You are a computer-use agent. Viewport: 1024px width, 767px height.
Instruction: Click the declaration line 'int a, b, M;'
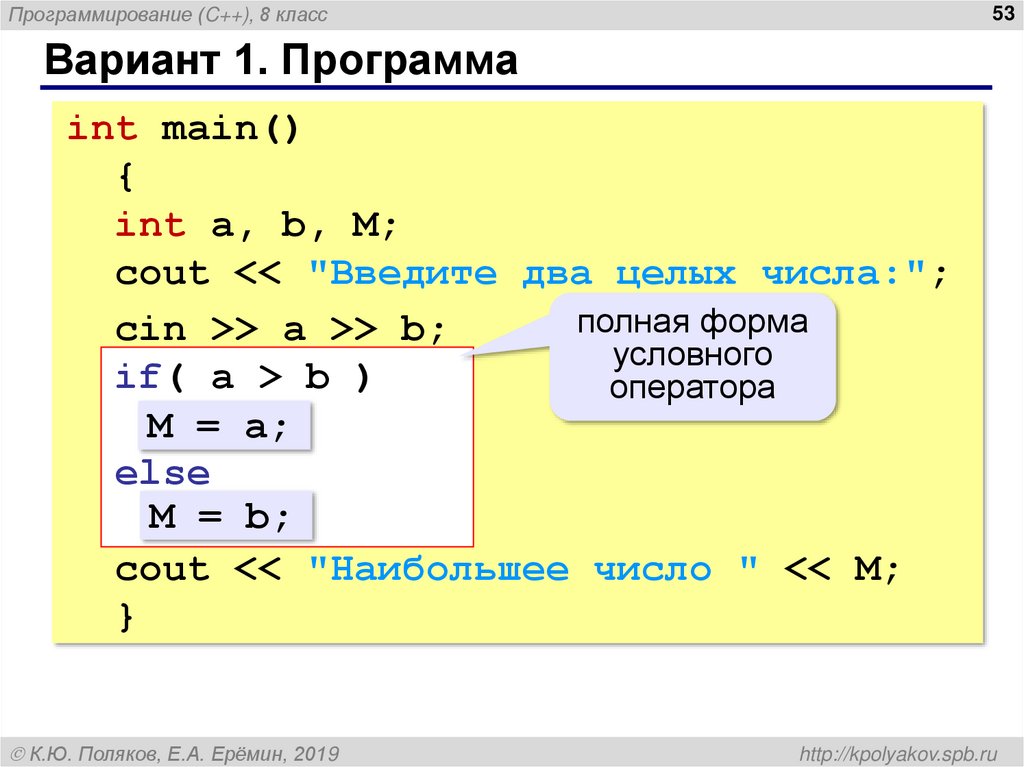255,226
